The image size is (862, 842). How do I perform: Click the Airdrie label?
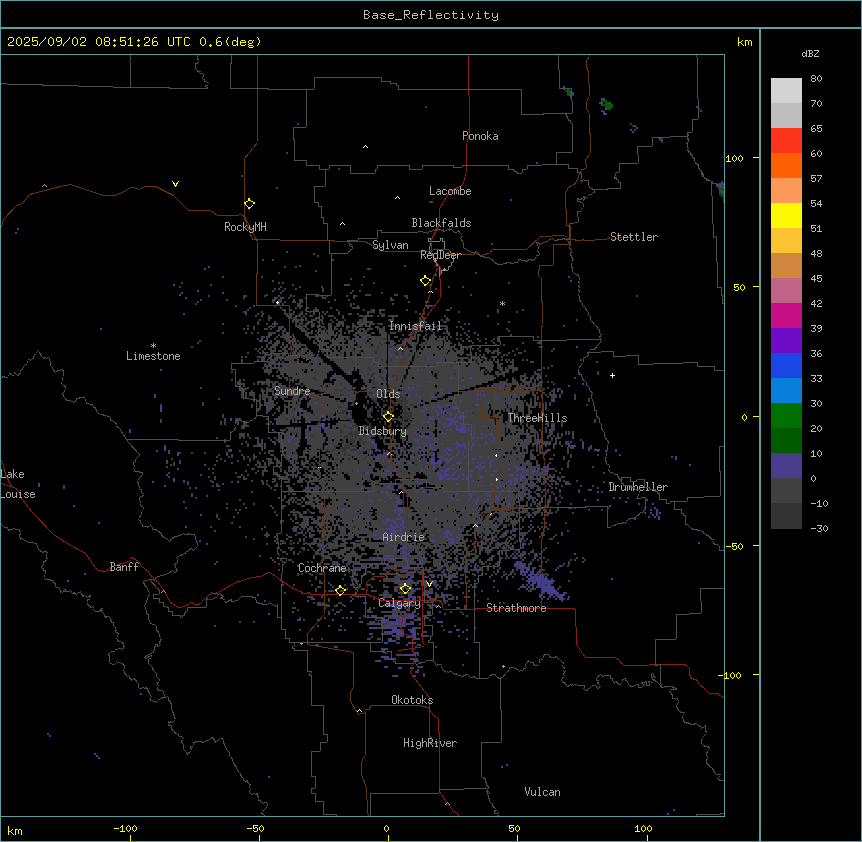404,537
